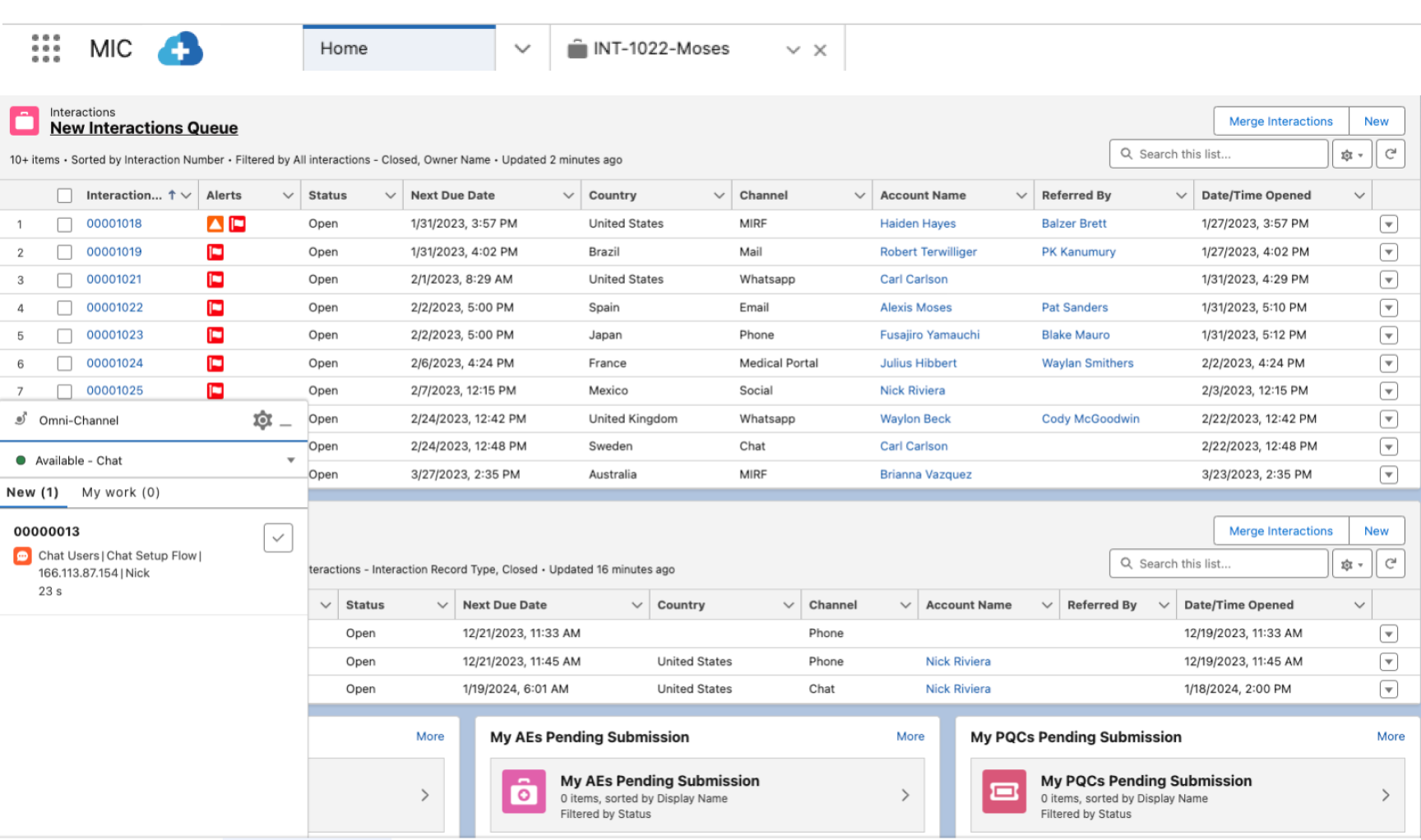Open row actions for Brianna Vazquez row
The image size is (1421, 840).
point(1389,475)
